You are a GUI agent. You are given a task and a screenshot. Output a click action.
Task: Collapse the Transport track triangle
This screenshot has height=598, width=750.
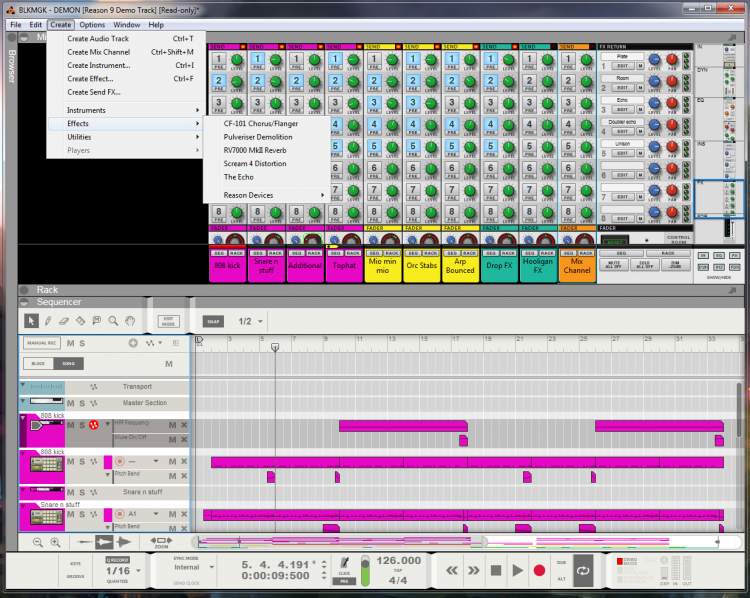click(x=22, y=385)
